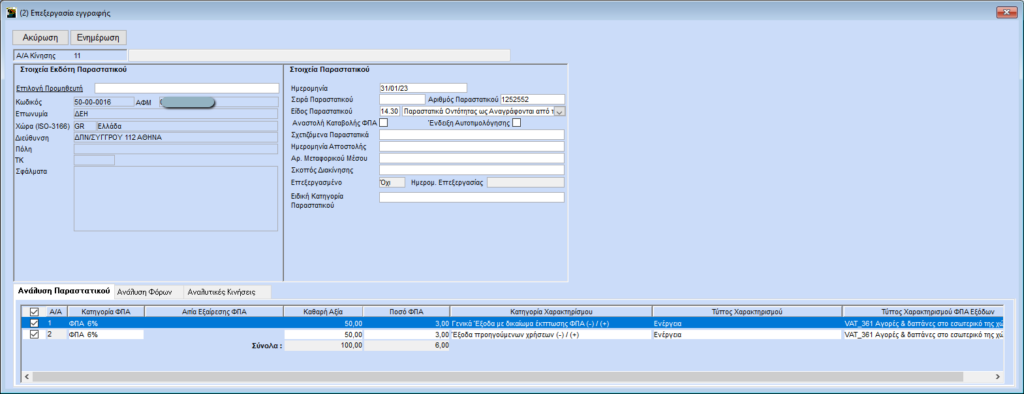This screenshot has width=1024, height=394.
Task: Click the Σχετιζόμενα Παραστατικά field
Action: tap(472, 135)
